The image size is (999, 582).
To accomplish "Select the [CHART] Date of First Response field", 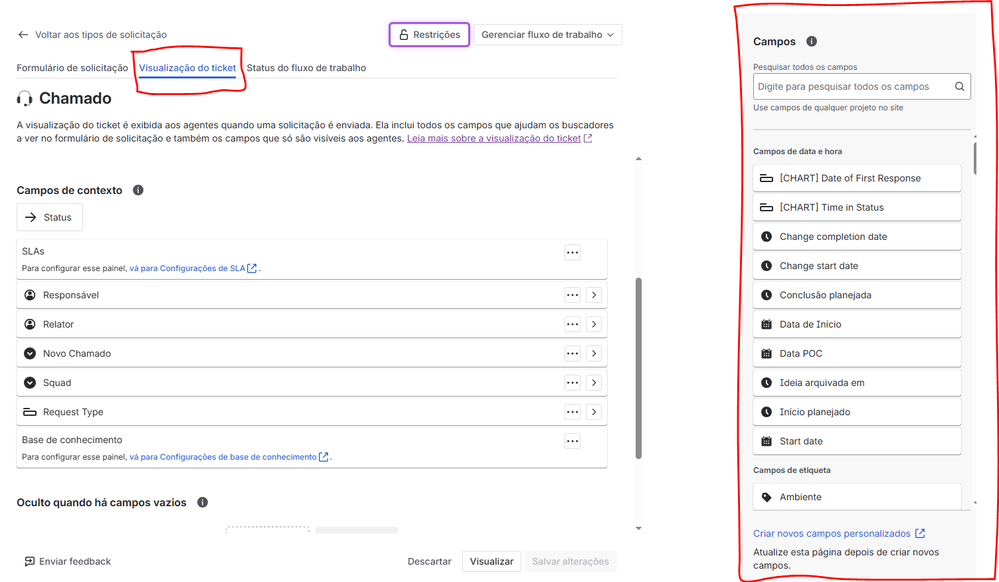I will [x=856, y=178].
